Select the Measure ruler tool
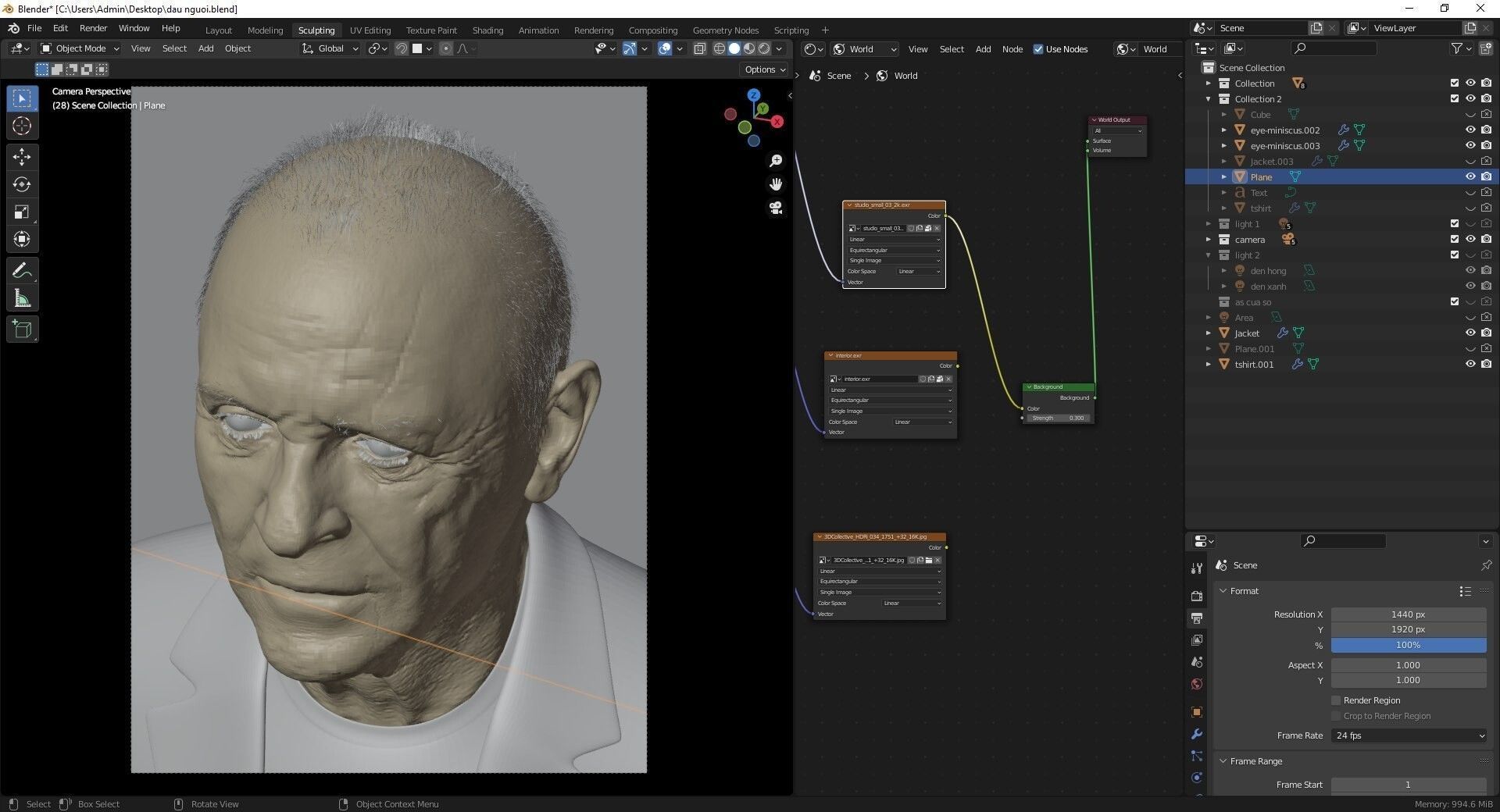 tap(22, 298)
